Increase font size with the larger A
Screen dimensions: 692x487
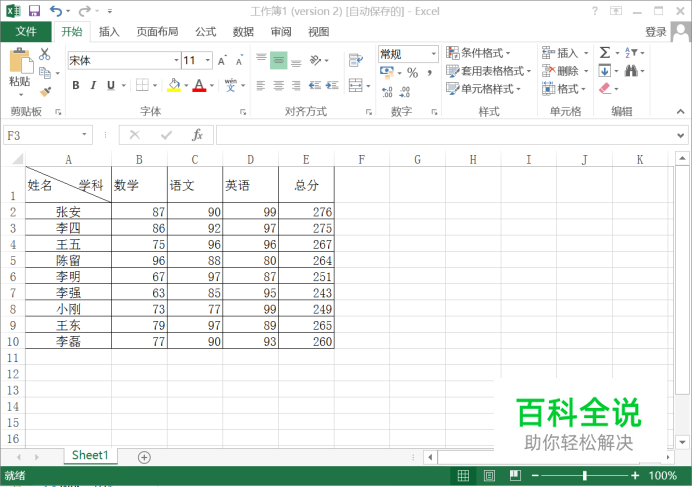222,60
